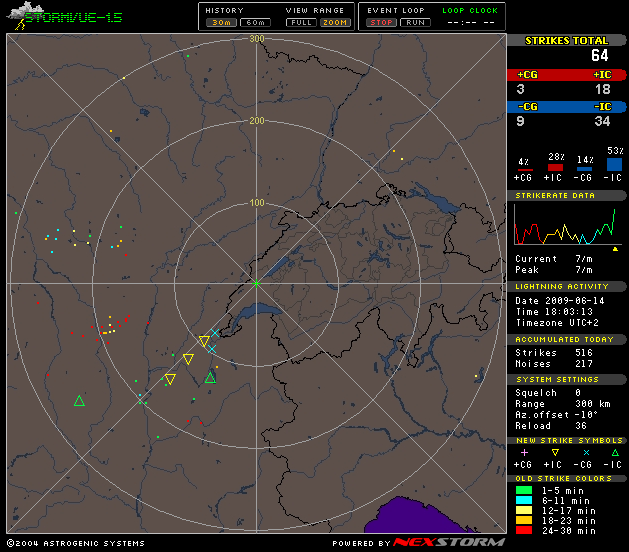This screenshot has height=552, width=629.
Task: Click the -IC count 34
Action: point(602,121)
